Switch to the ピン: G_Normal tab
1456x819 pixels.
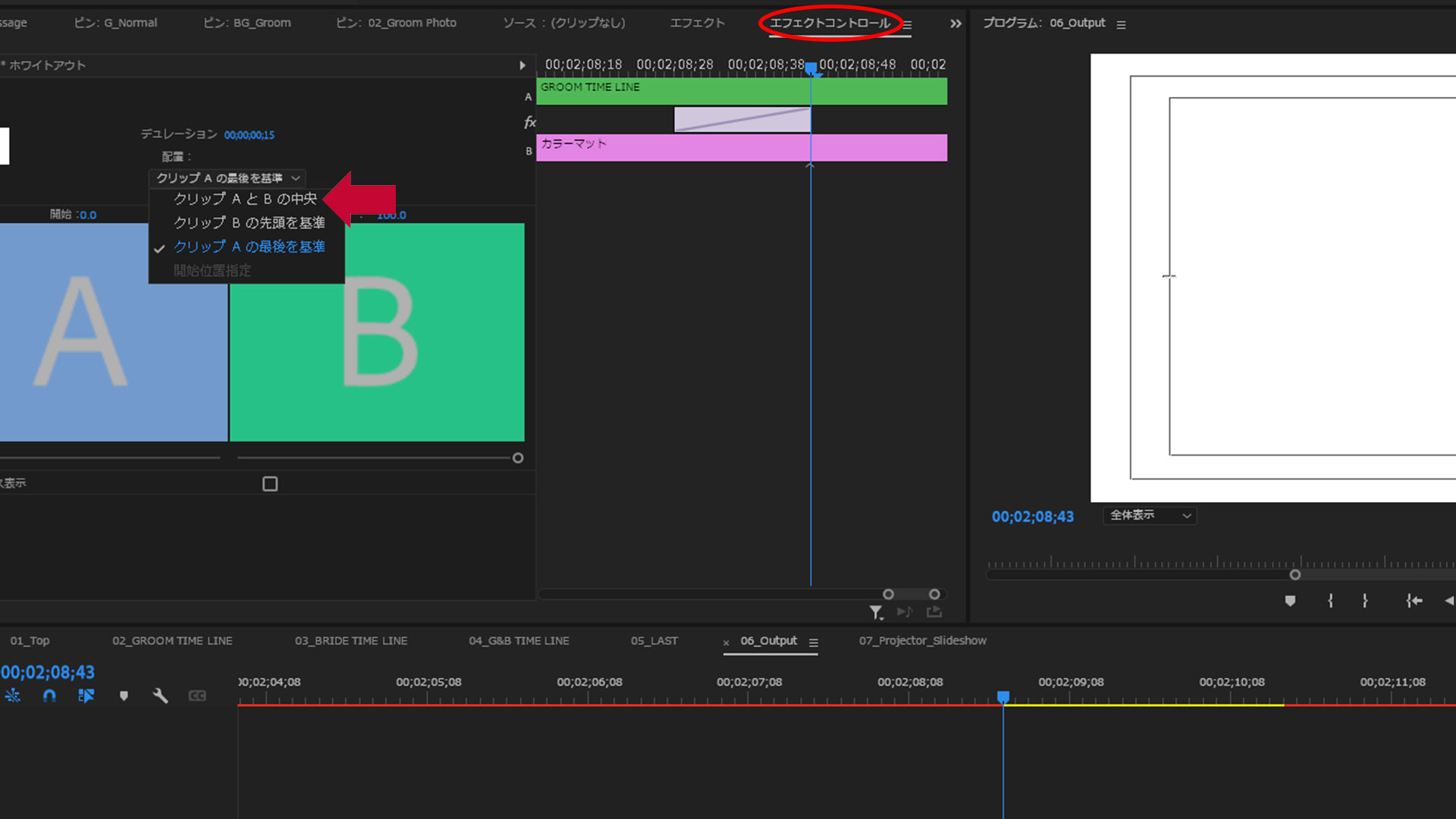pyautogui.click(x=115, y=23)
